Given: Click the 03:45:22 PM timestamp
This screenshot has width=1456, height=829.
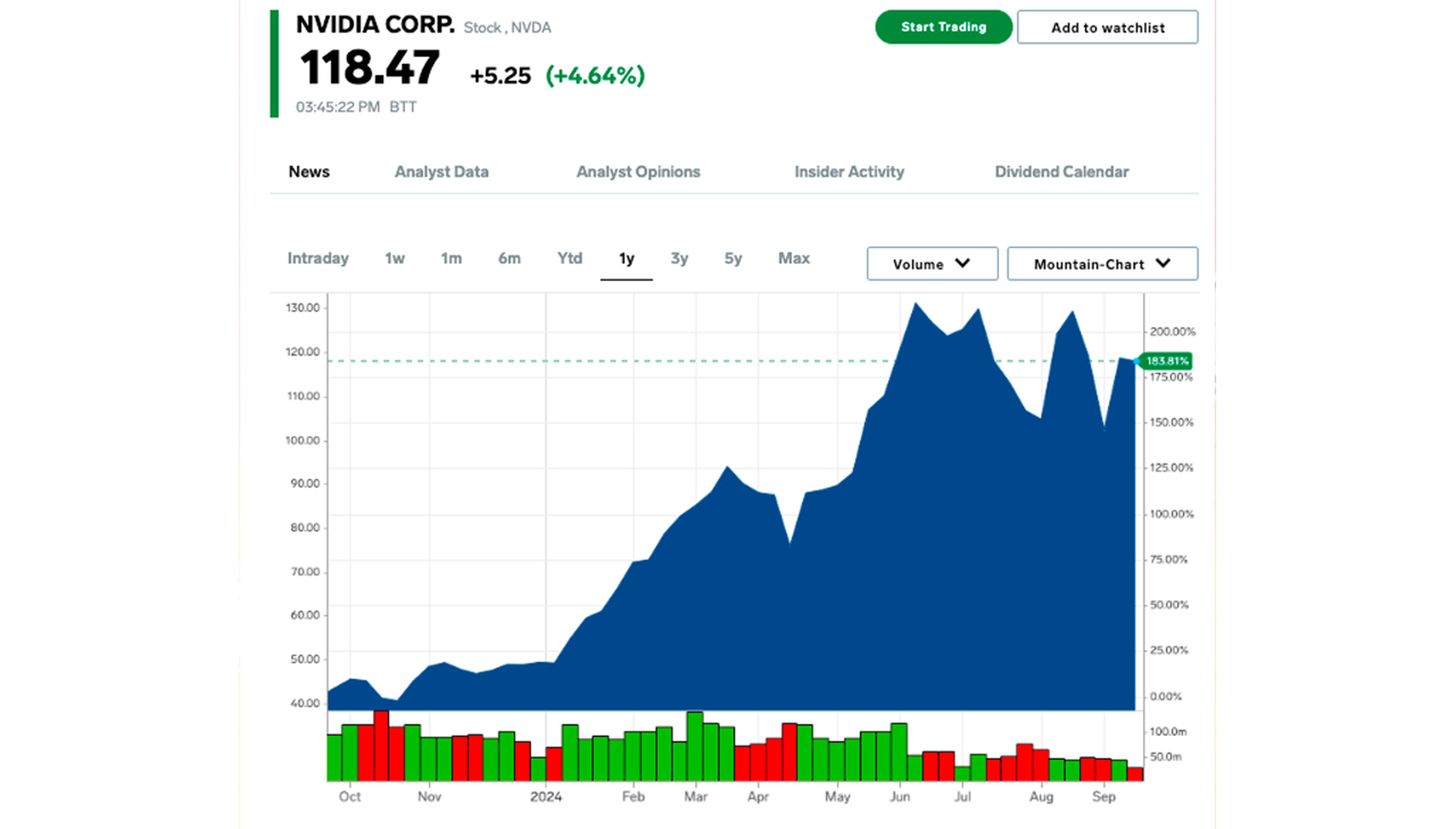Looking at the screenshot, I should tap(338, 107).
